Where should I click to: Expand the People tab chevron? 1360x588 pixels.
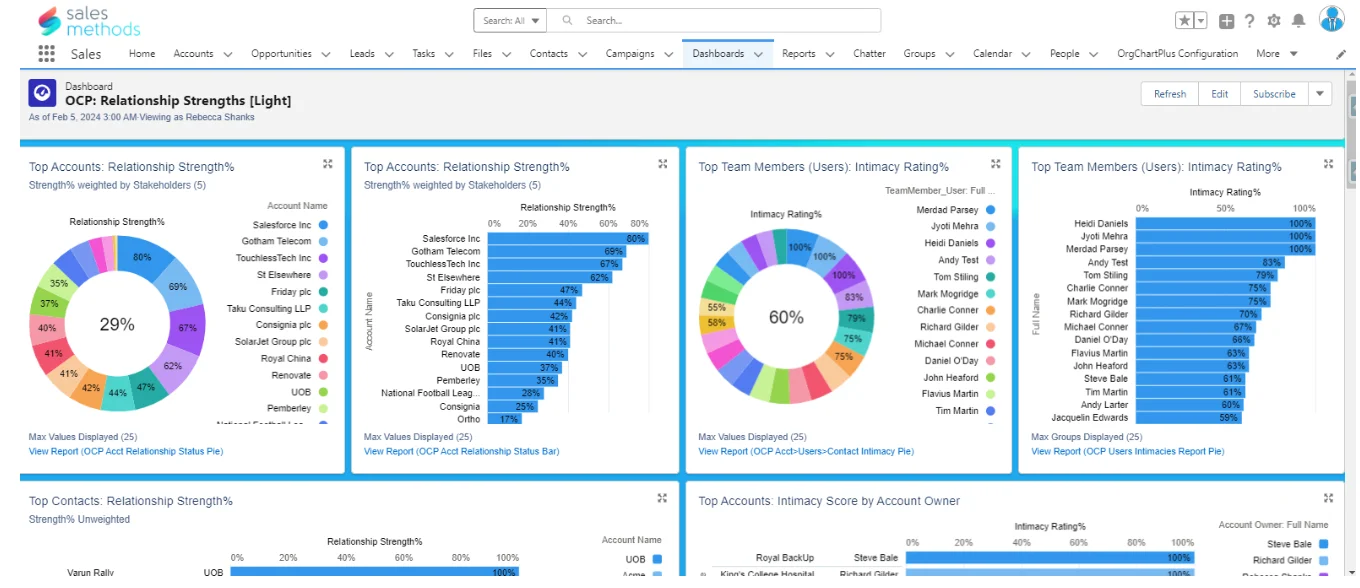(1094, 54)
